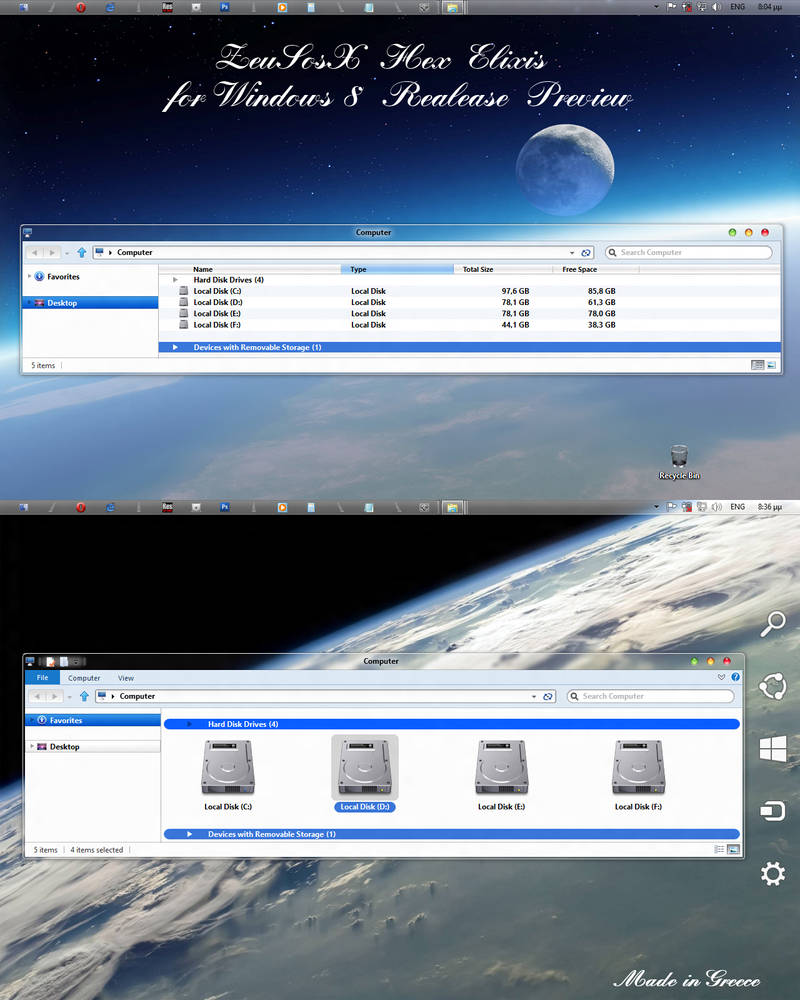The height and width of the screenshot is (1000, 800).
Task: Click the refresh icon beside the address bar
Action: point(548,695)
